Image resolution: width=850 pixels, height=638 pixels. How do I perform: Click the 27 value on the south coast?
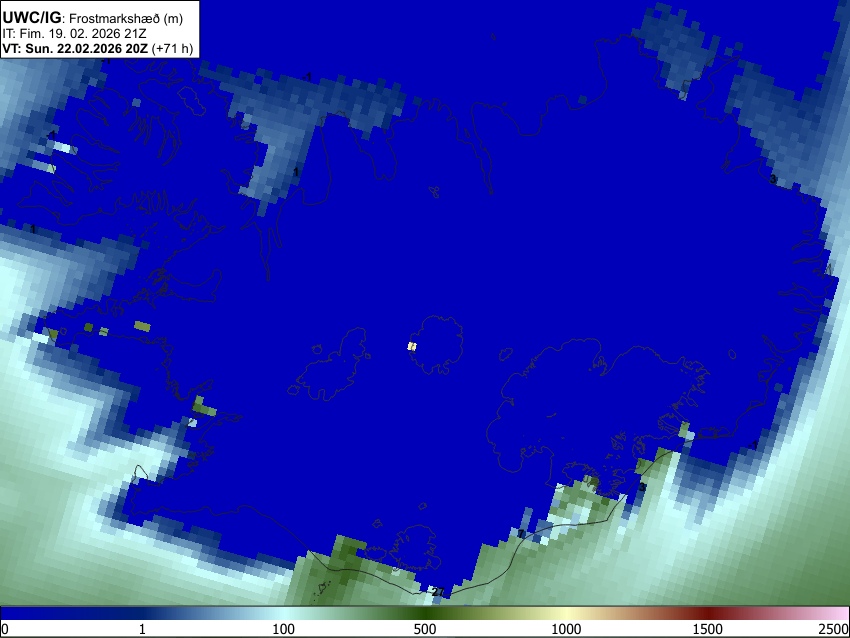click(438, 592)
